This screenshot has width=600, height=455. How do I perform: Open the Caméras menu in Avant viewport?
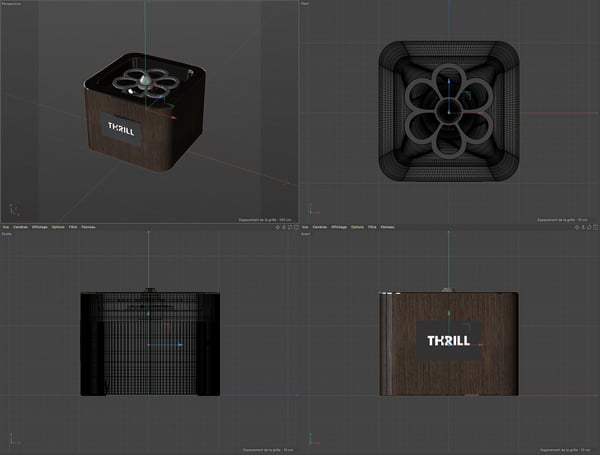[x=321, y=228]
